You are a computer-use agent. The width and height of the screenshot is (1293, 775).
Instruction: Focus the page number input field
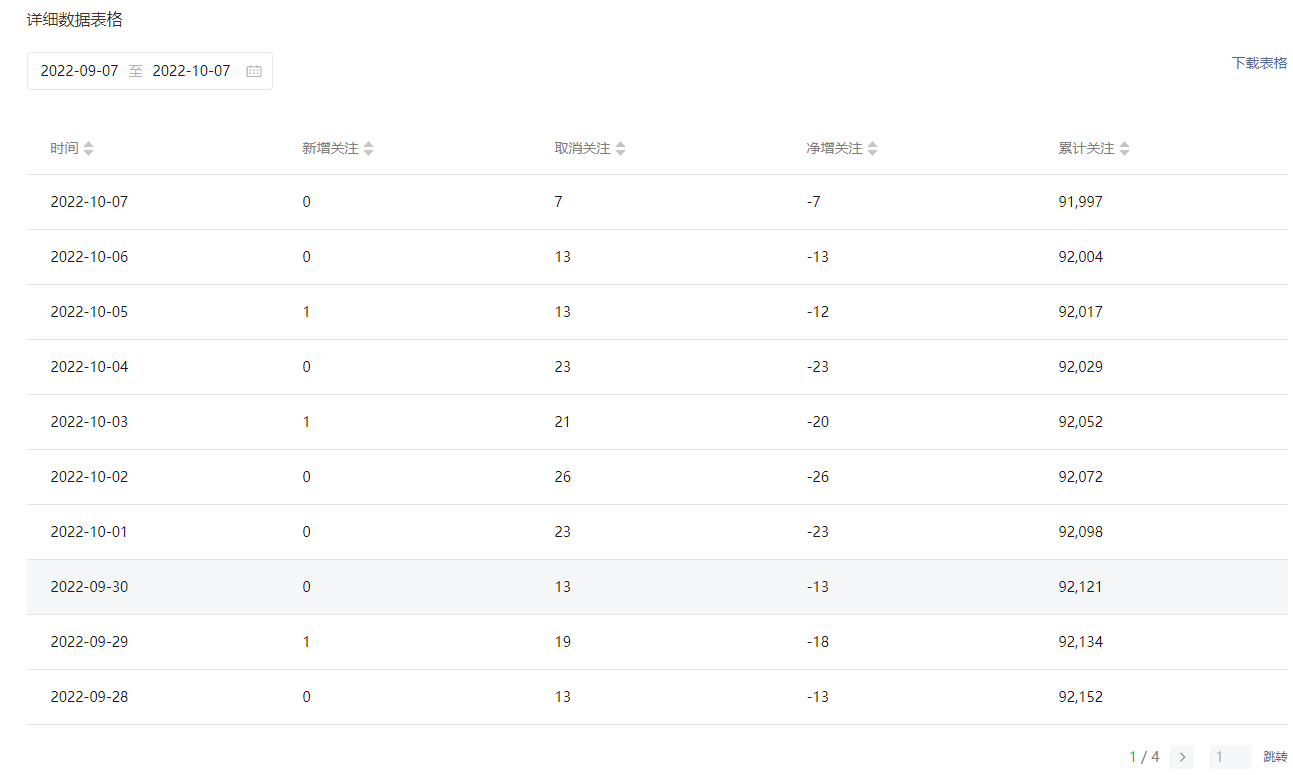[1229, 757]
